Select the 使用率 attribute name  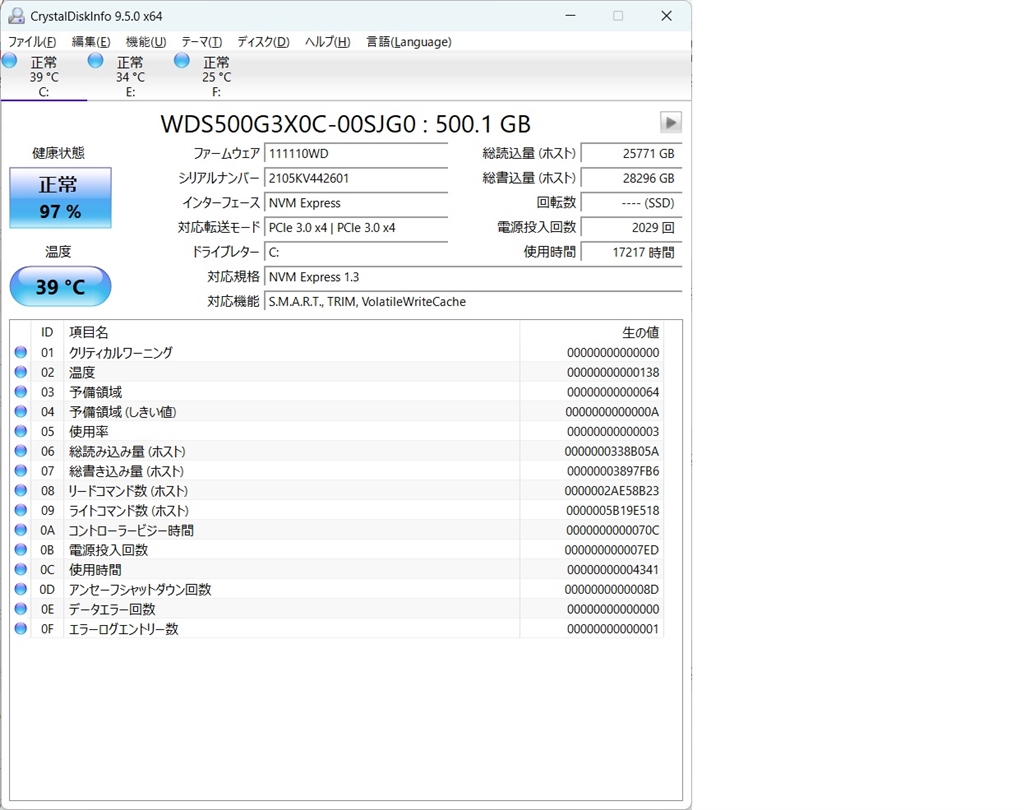coord(89,431)
